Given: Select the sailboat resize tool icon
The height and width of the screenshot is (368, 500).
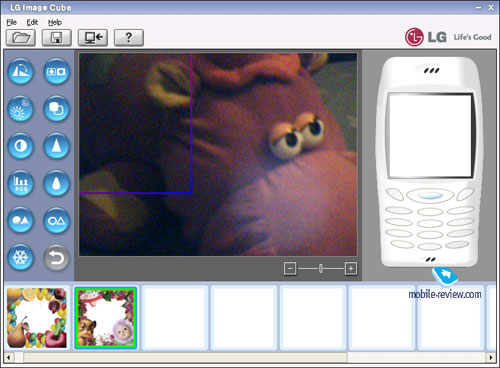Looking at the screenshot, I should click(21, 71).
